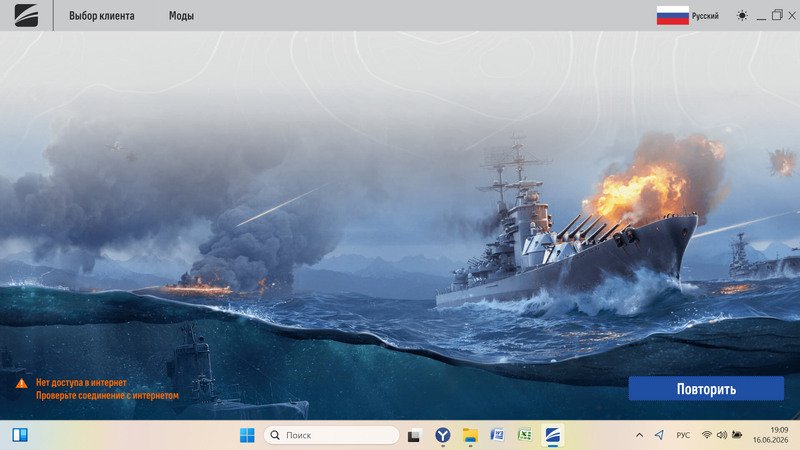Open Task View in the taskbar
The height and width of the screenshot is (450, 800).
(414, 435)
